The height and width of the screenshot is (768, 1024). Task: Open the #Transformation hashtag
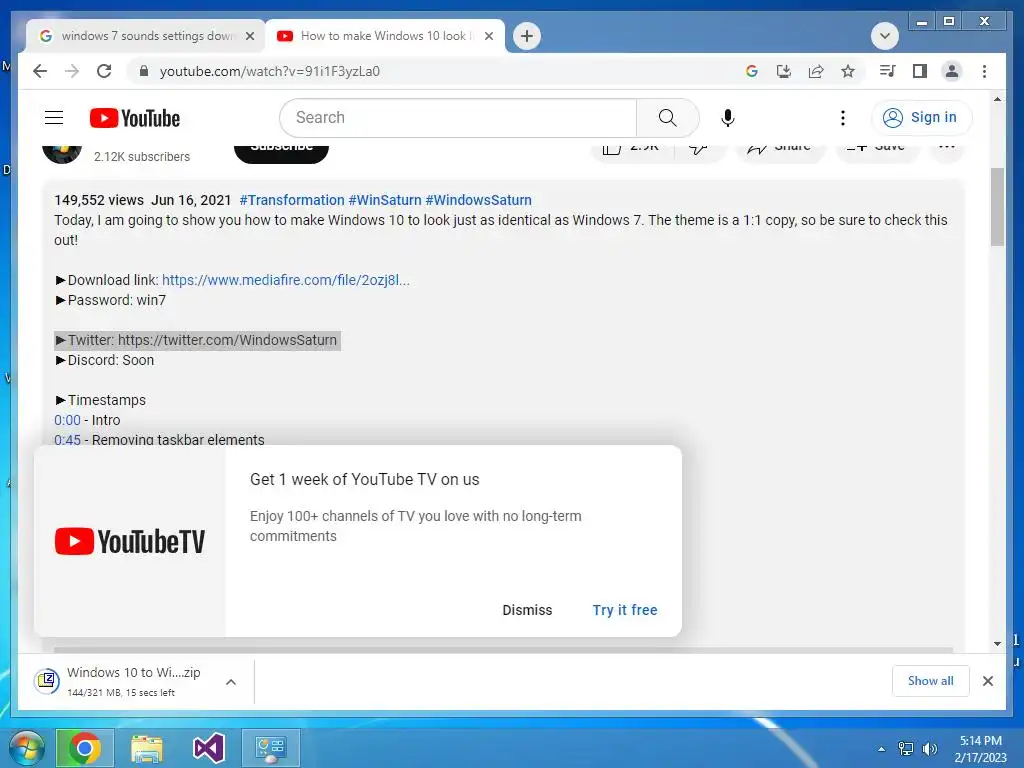(x=292, y=200)
